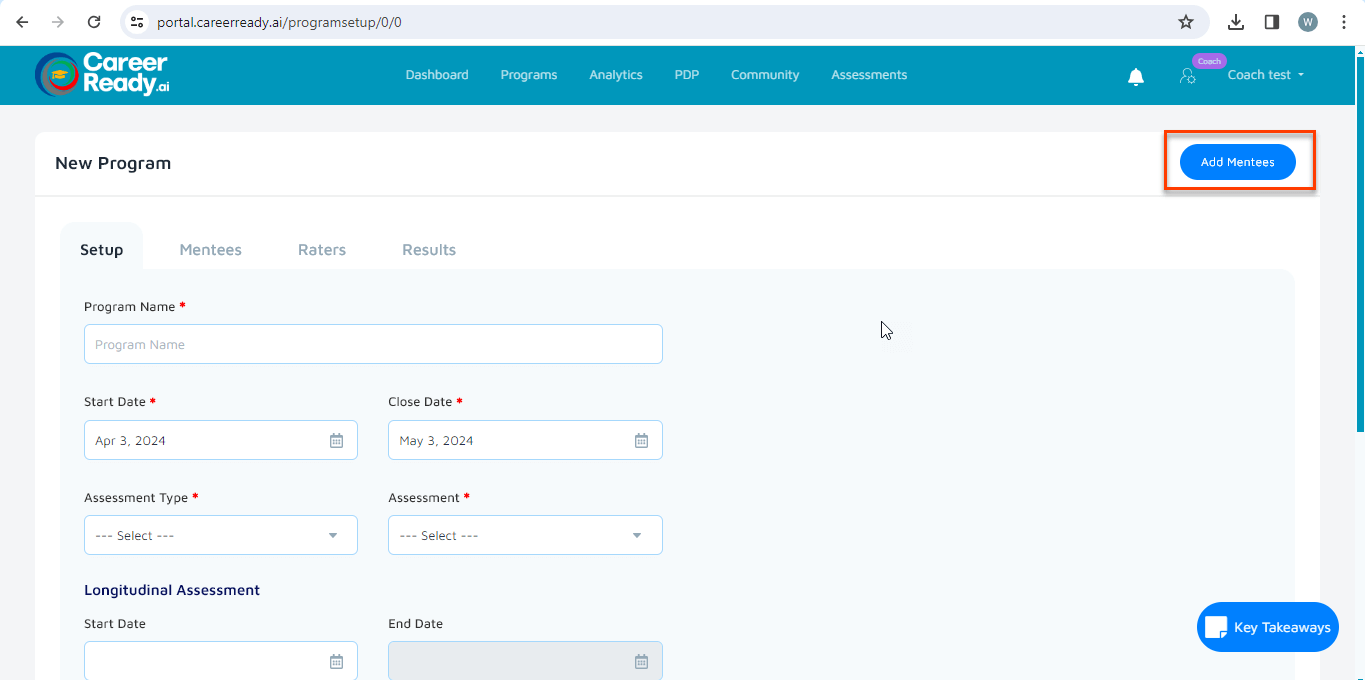The image size is (1365, 680).
Task: Click the CareerReady.ai logo
Action: (102, 75)
